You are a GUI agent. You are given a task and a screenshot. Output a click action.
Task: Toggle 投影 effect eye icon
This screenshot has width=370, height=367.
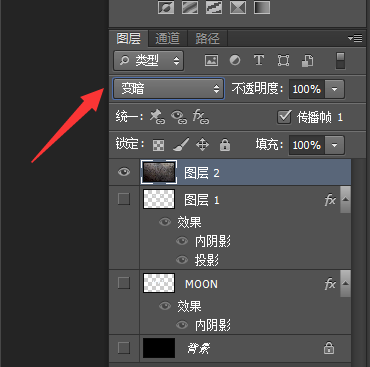(182, 259)
